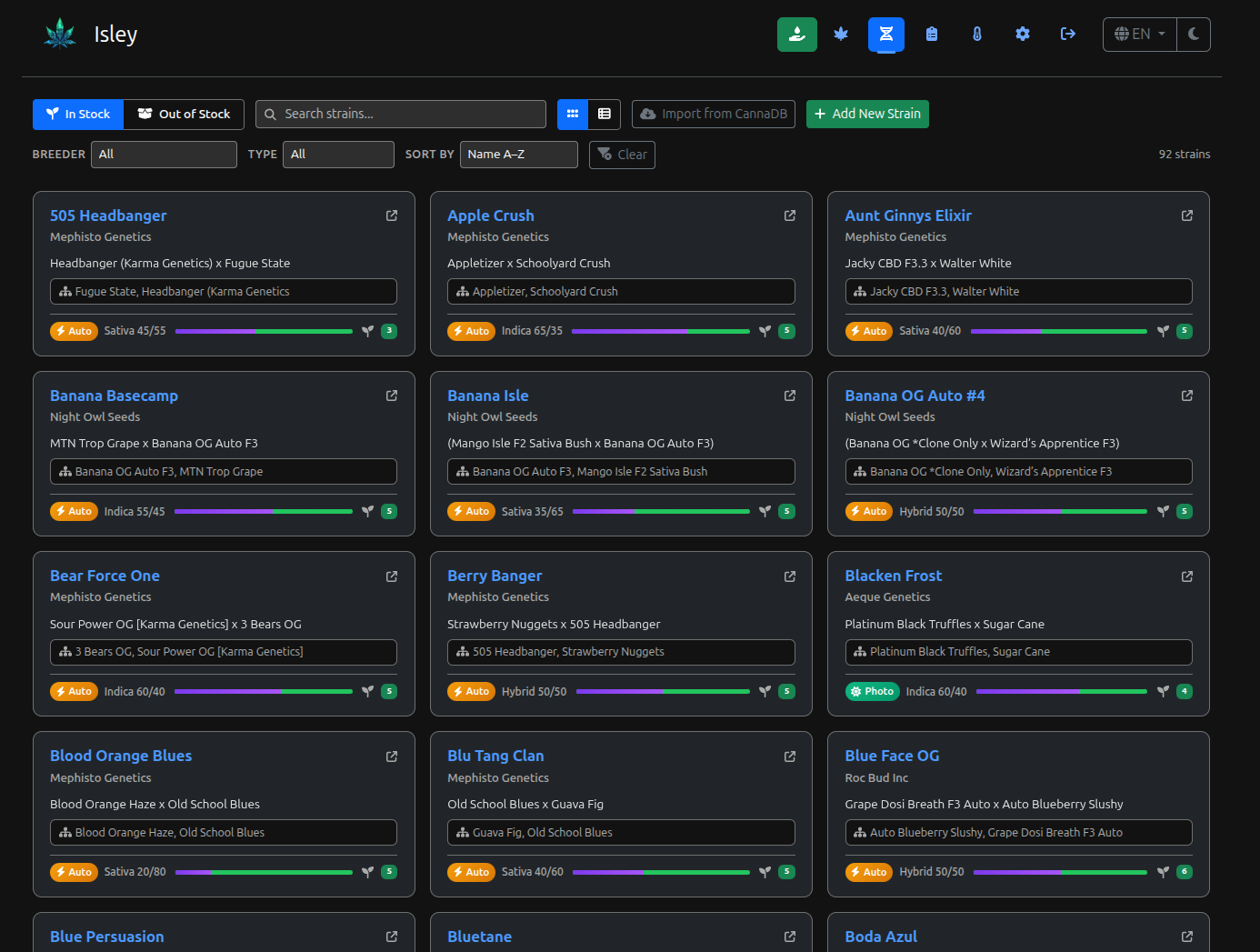The width and height of the screenshot is (1260, 952).
Task: Click the logout arrow icon
Action: click(1068, 35)
